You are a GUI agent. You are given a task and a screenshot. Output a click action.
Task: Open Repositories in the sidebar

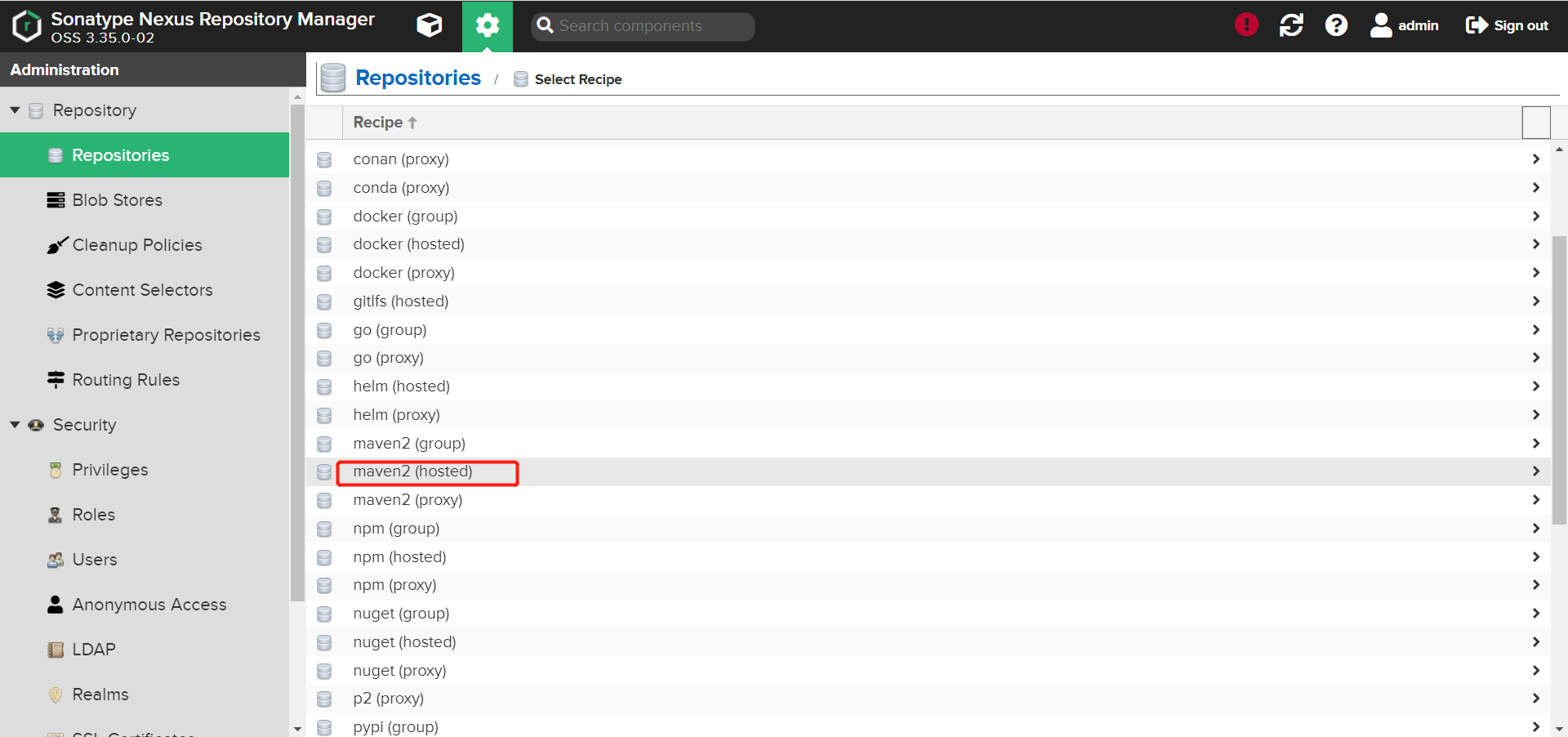(x=145, y=155)
